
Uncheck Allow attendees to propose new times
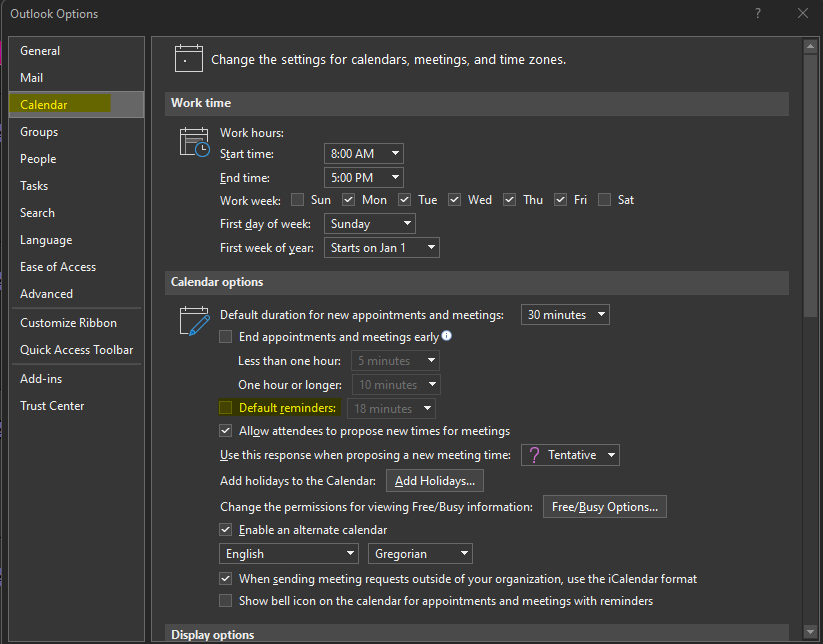pyautogui.click(x=226, y=431)
